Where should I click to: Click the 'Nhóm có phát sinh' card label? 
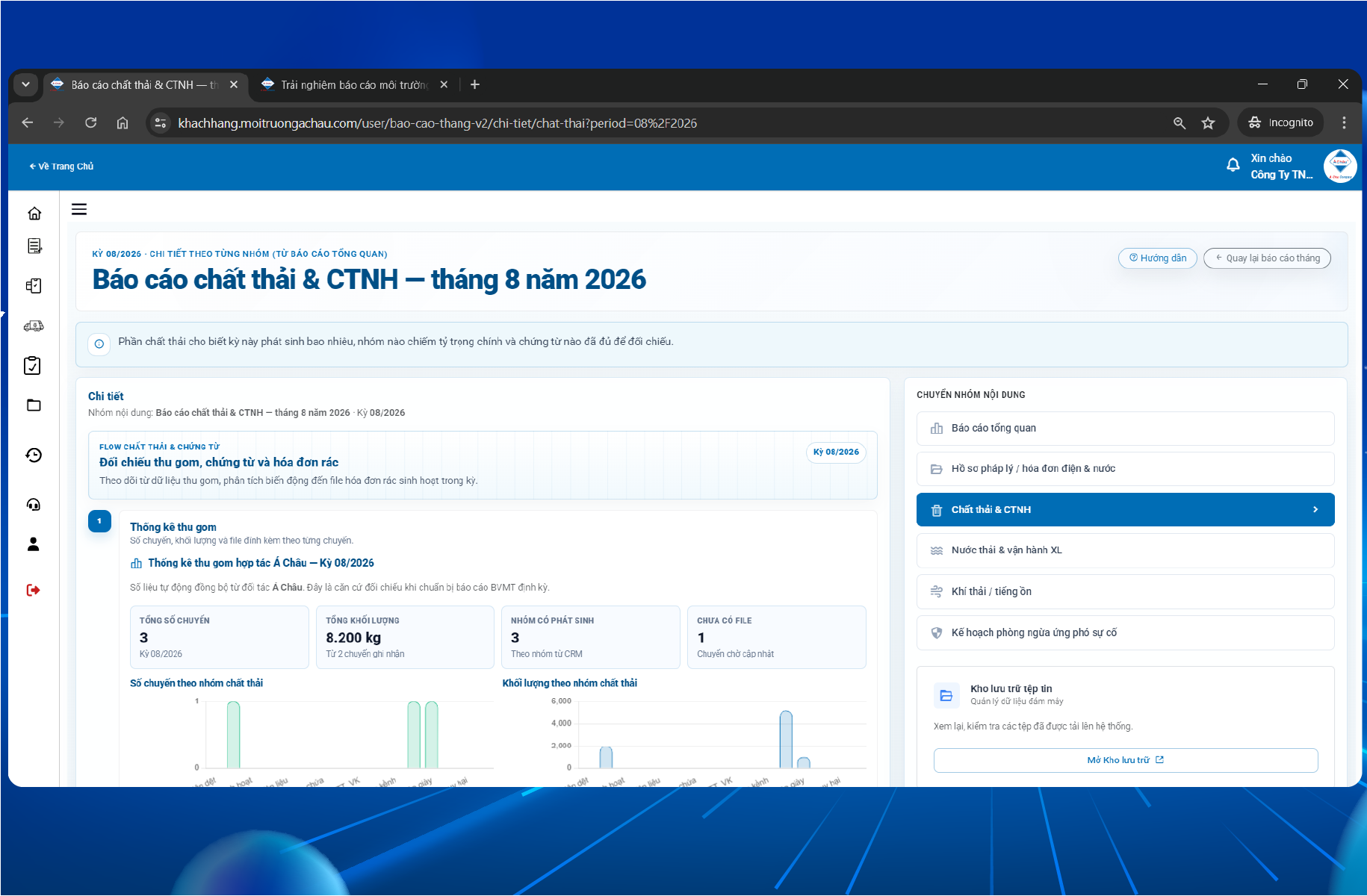pos(552,620)
